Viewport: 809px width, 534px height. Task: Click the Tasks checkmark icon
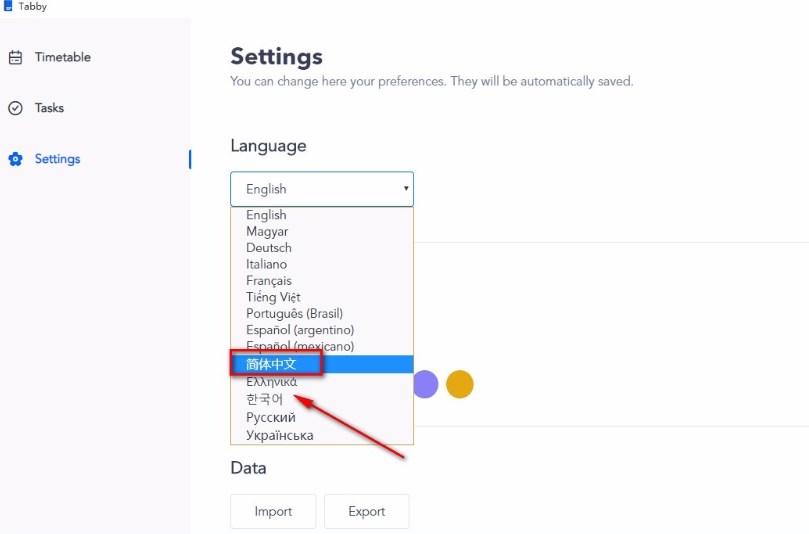click(15, 108)
